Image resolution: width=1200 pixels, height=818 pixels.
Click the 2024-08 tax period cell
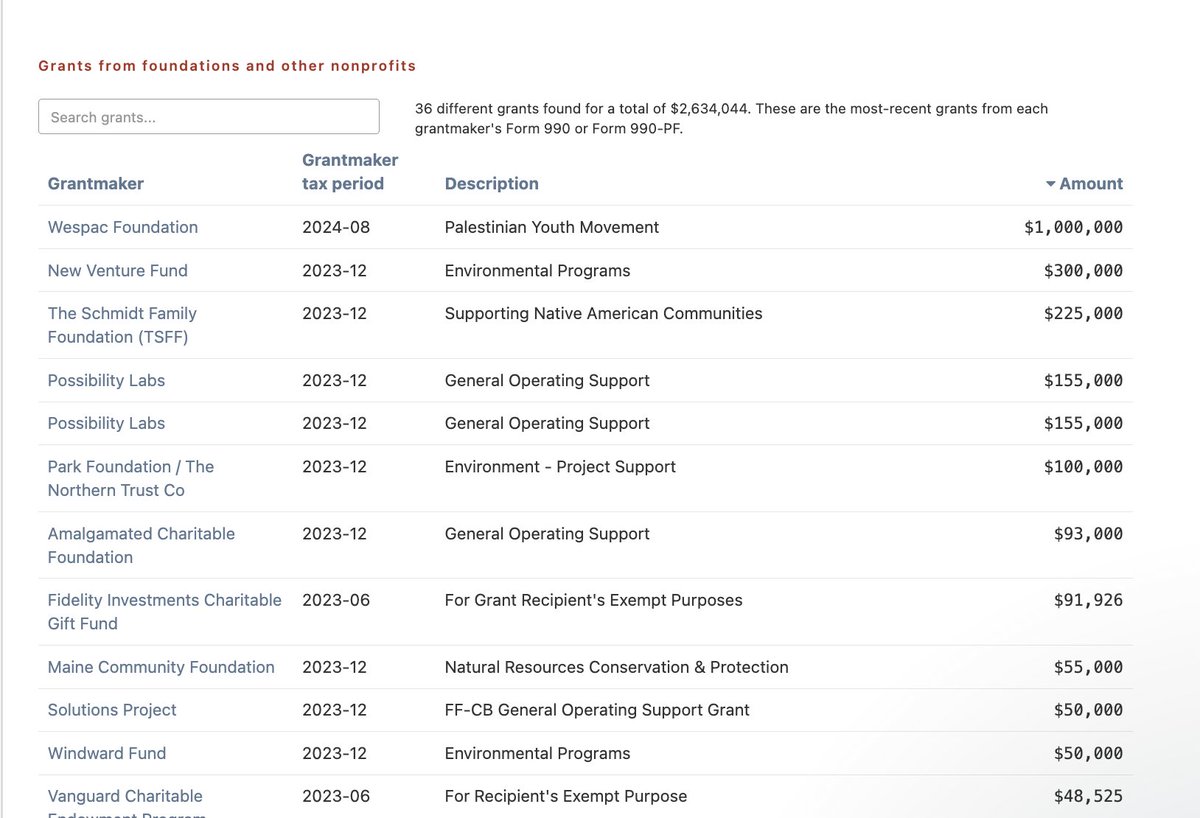click(x=336, y=227)
